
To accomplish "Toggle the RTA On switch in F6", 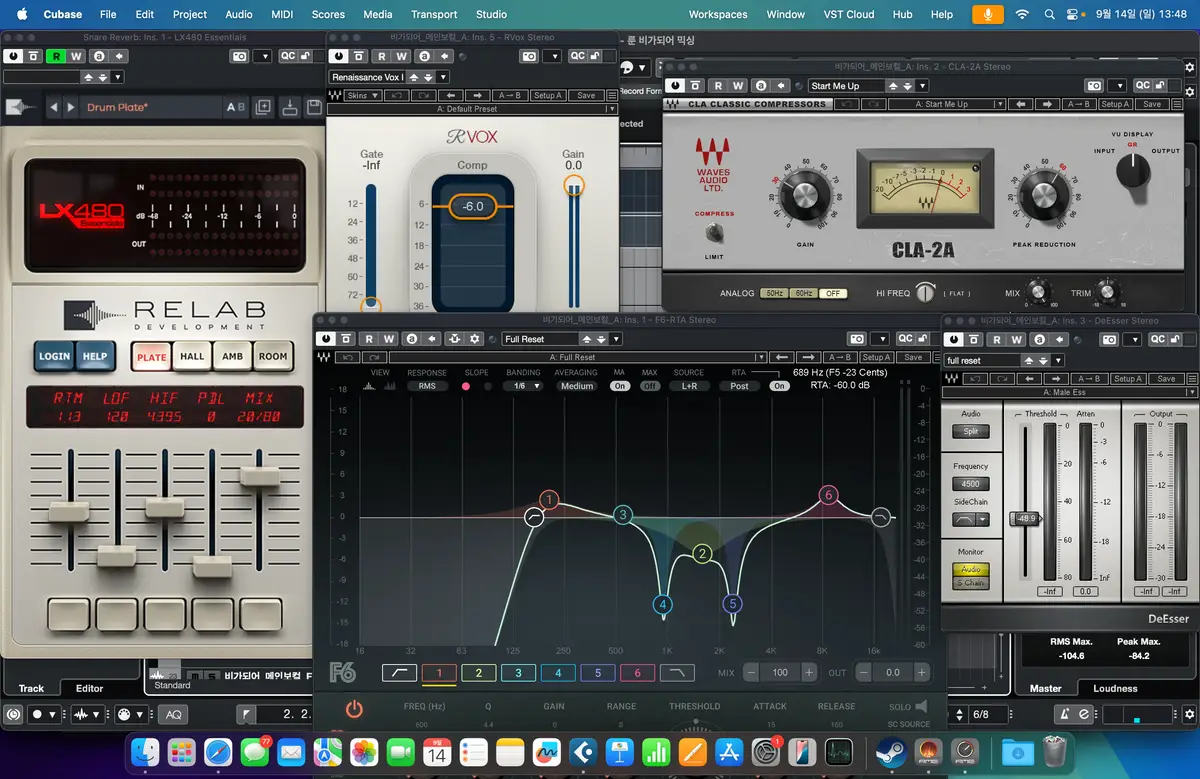I will [778, 386].
